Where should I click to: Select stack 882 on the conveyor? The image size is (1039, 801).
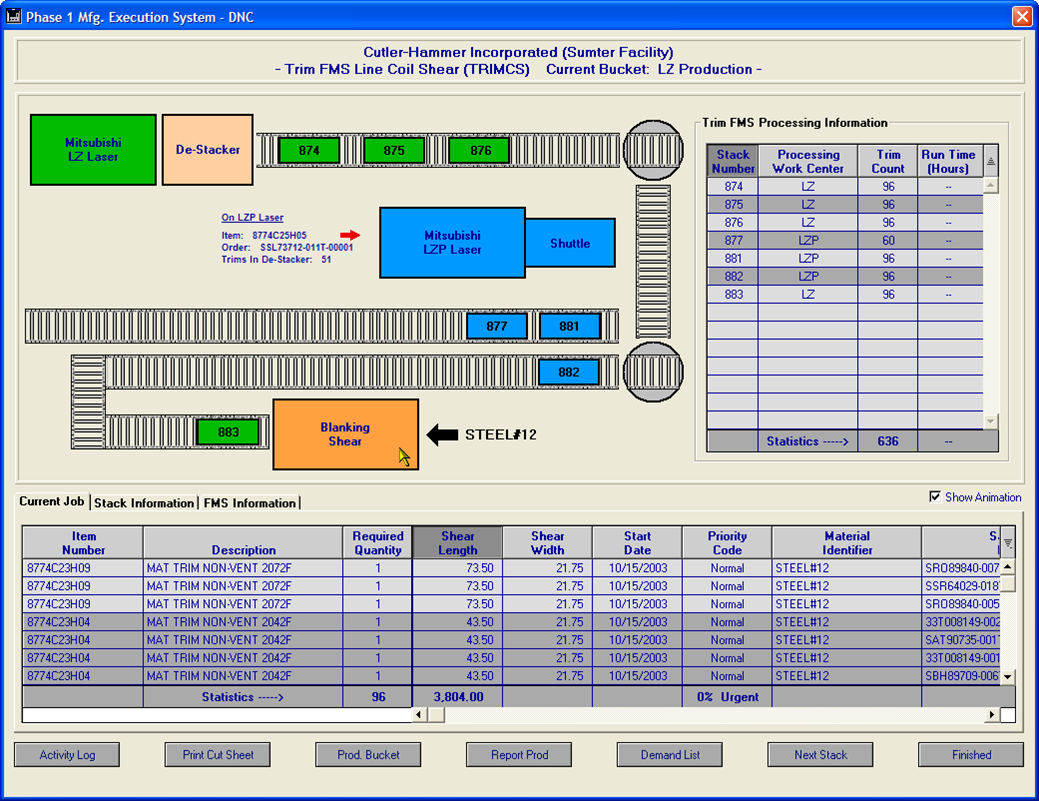(x=569, y=372)
